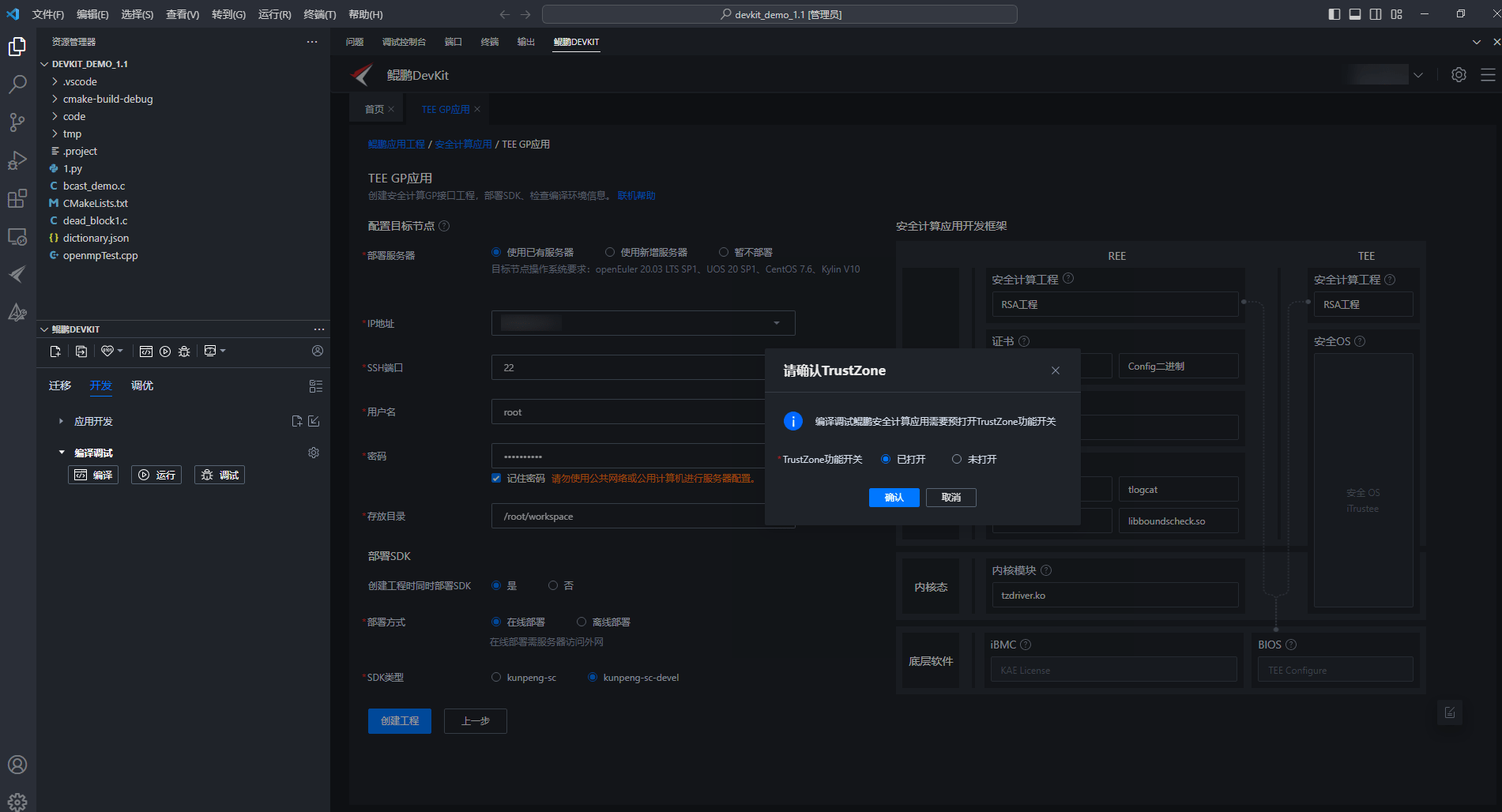The height and width of the screenshot is (812, 1502).
Task: Click import project icon in DevKit toolbar
Action: click(81, 351)
